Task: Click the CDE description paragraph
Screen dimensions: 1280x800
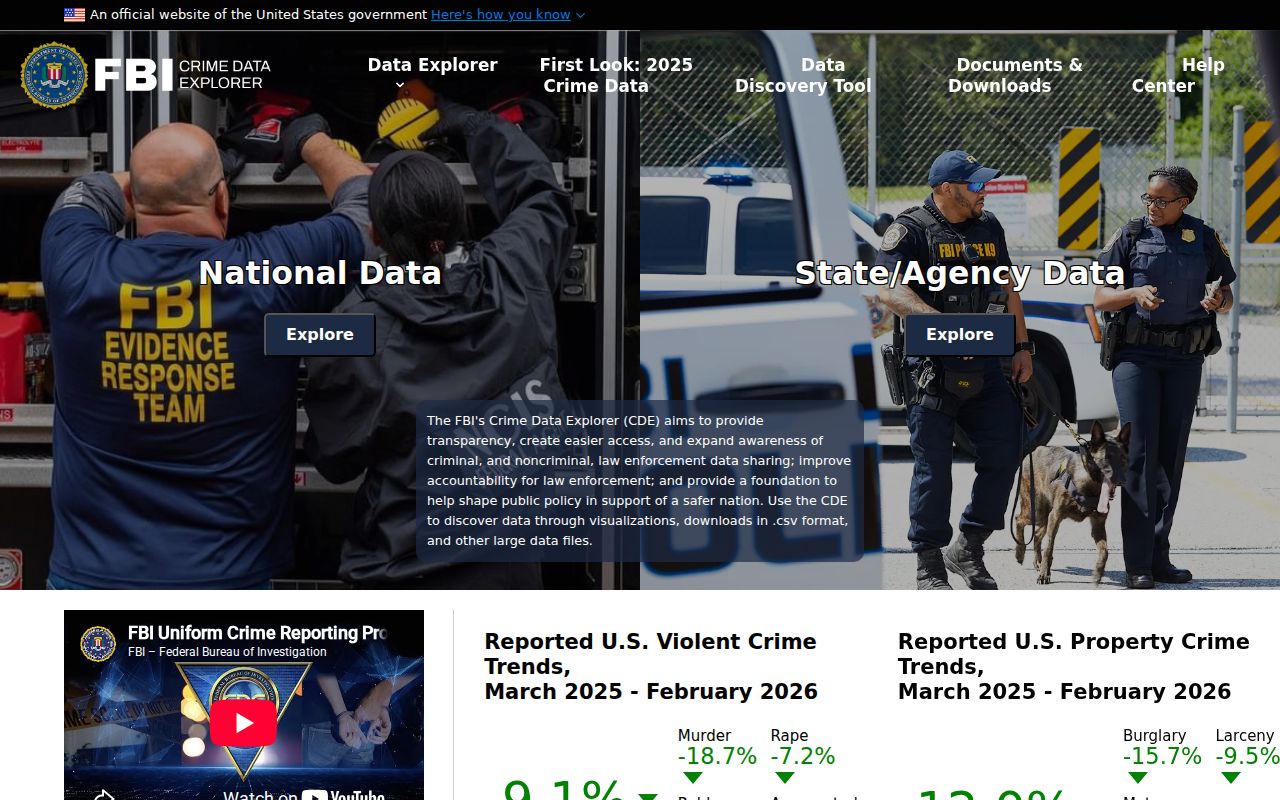Action: click(640, 481)
